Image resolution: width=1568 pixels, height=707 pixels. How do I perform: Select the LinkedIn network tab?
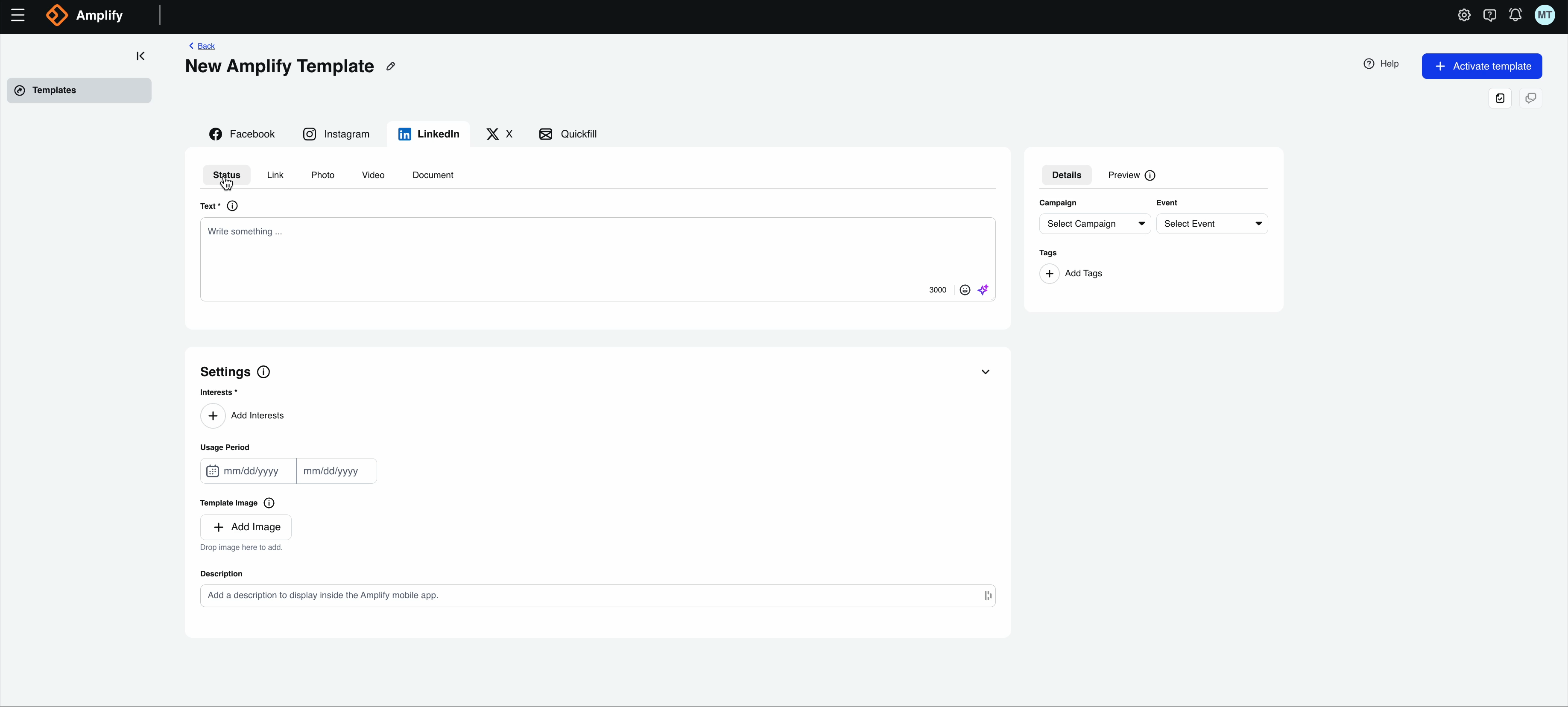click(x=429, y=134)
